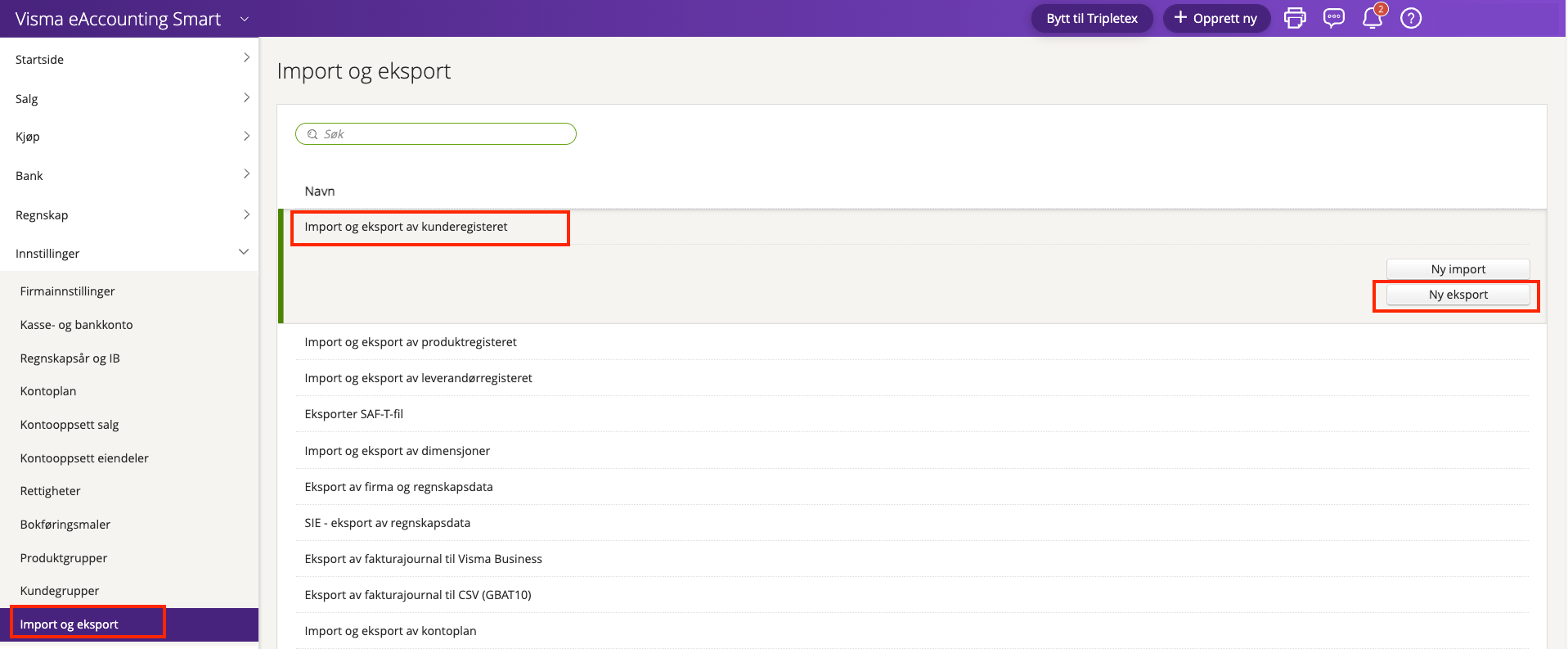The height and width of the screenshot is (649, 1568).
Task: Open Regnskapsår og IB settings
Action: pyautogui.click(x=70, y=358)
